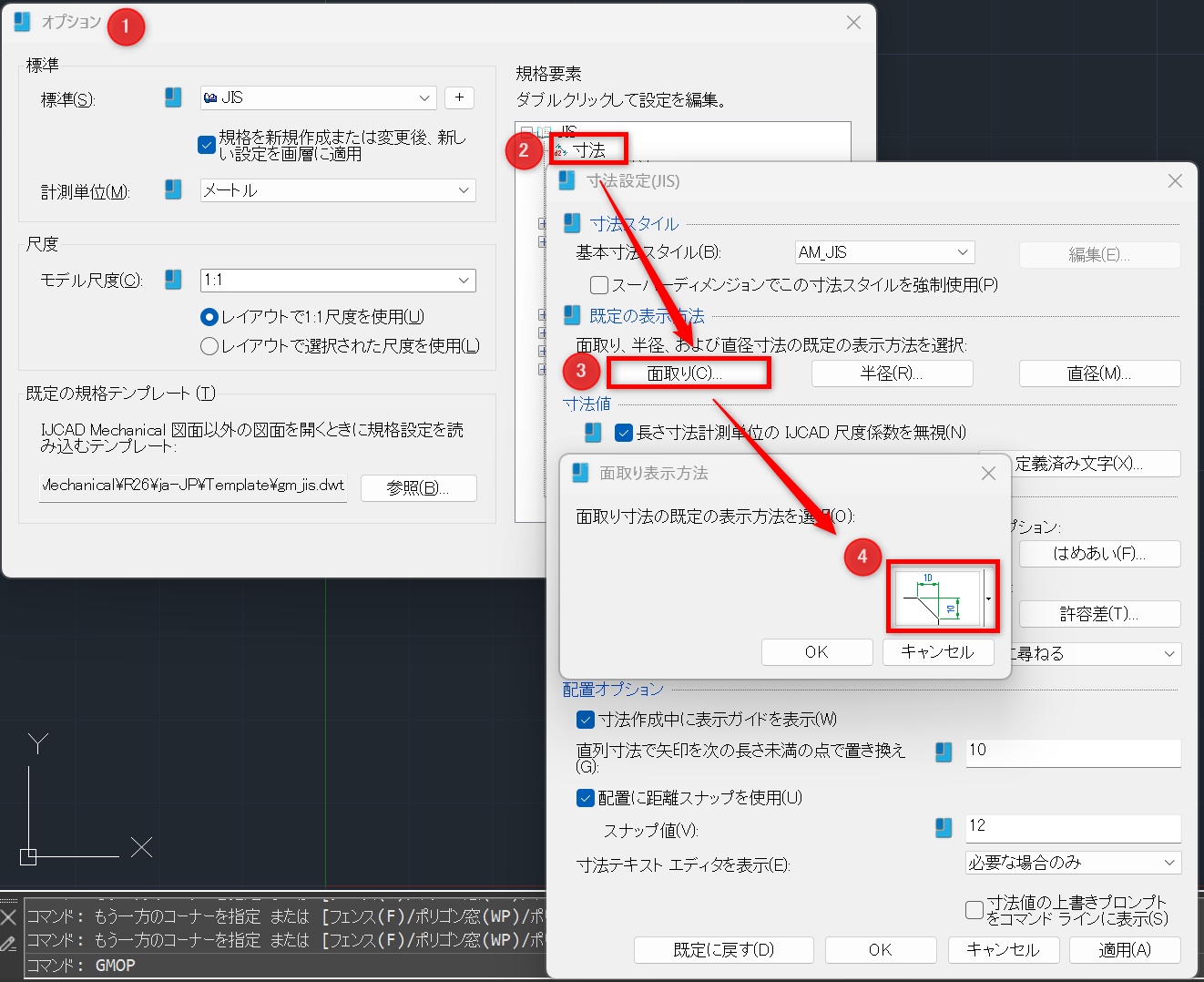Screen dimensions: 1204x982
Task: Click キャンセル in 寸法設定(JIS) dialog
Action: (x=1003, y=950)
